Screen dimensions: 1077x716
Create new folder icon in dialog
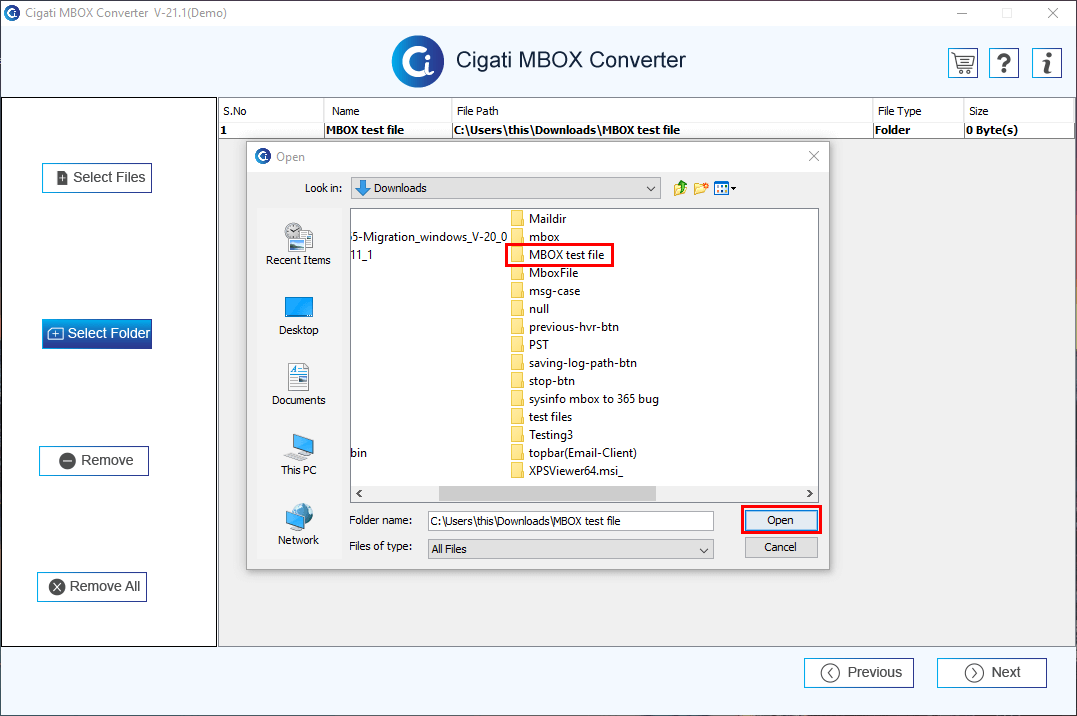coord(701,188)
